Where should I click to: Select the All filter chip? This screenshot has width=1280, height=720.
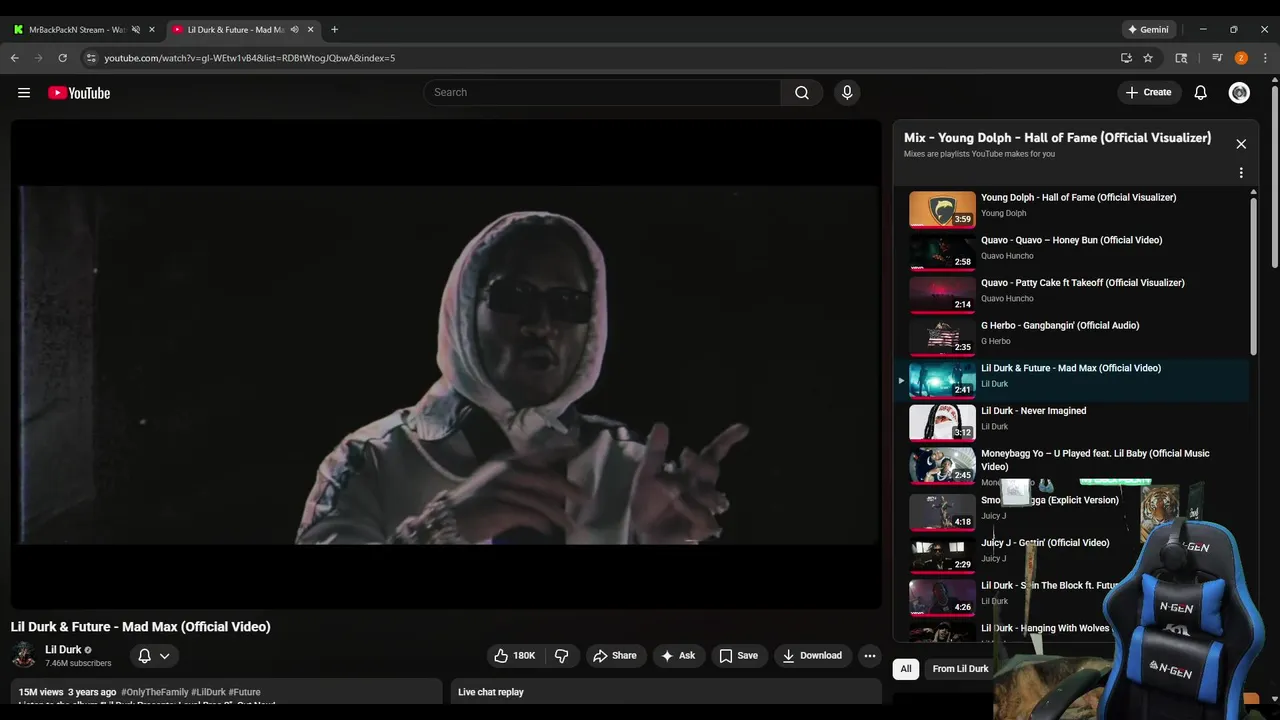pyautogui.click(x=906, y=669)
